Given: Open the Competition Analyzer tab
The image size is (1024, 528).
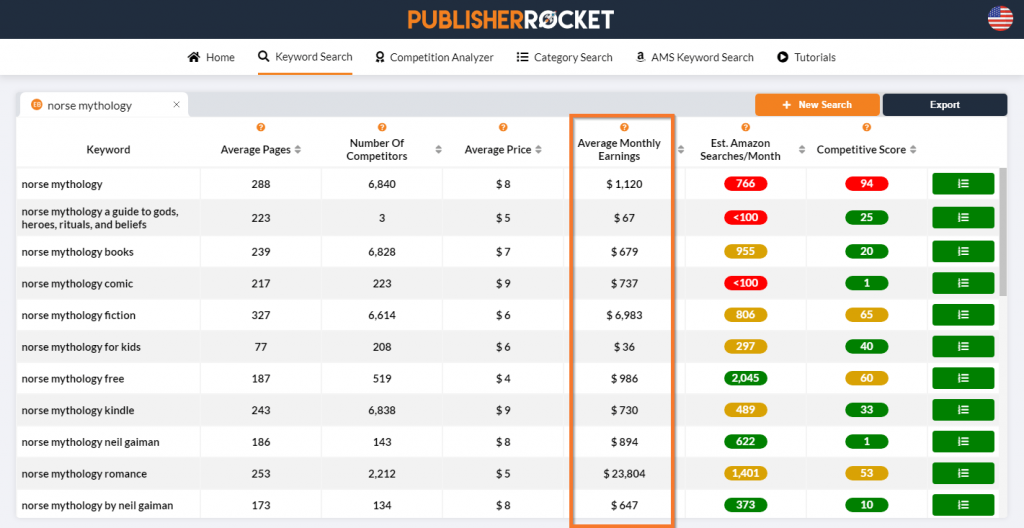Looking at the screenshot, I should [434, 57].
